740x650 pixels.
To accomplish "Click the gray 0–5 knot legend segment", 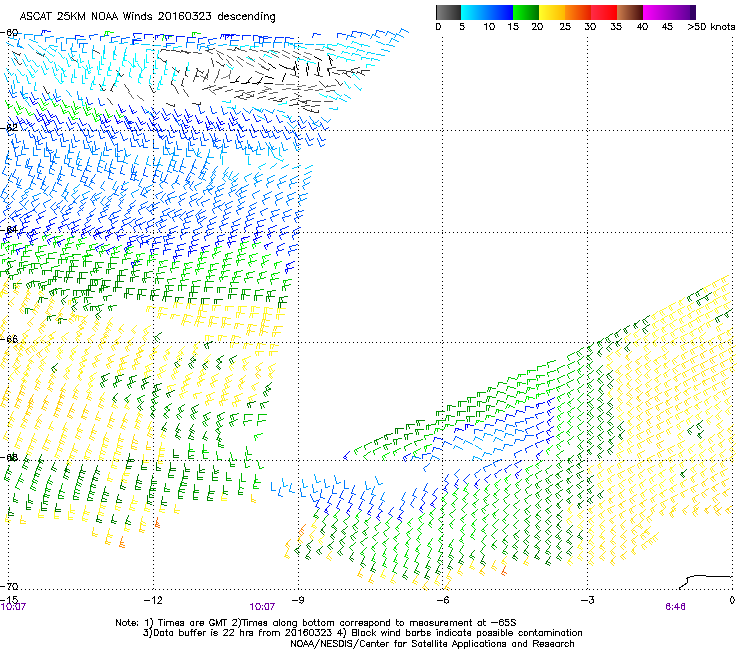I will pyautogui.click(x=448, y=12).
